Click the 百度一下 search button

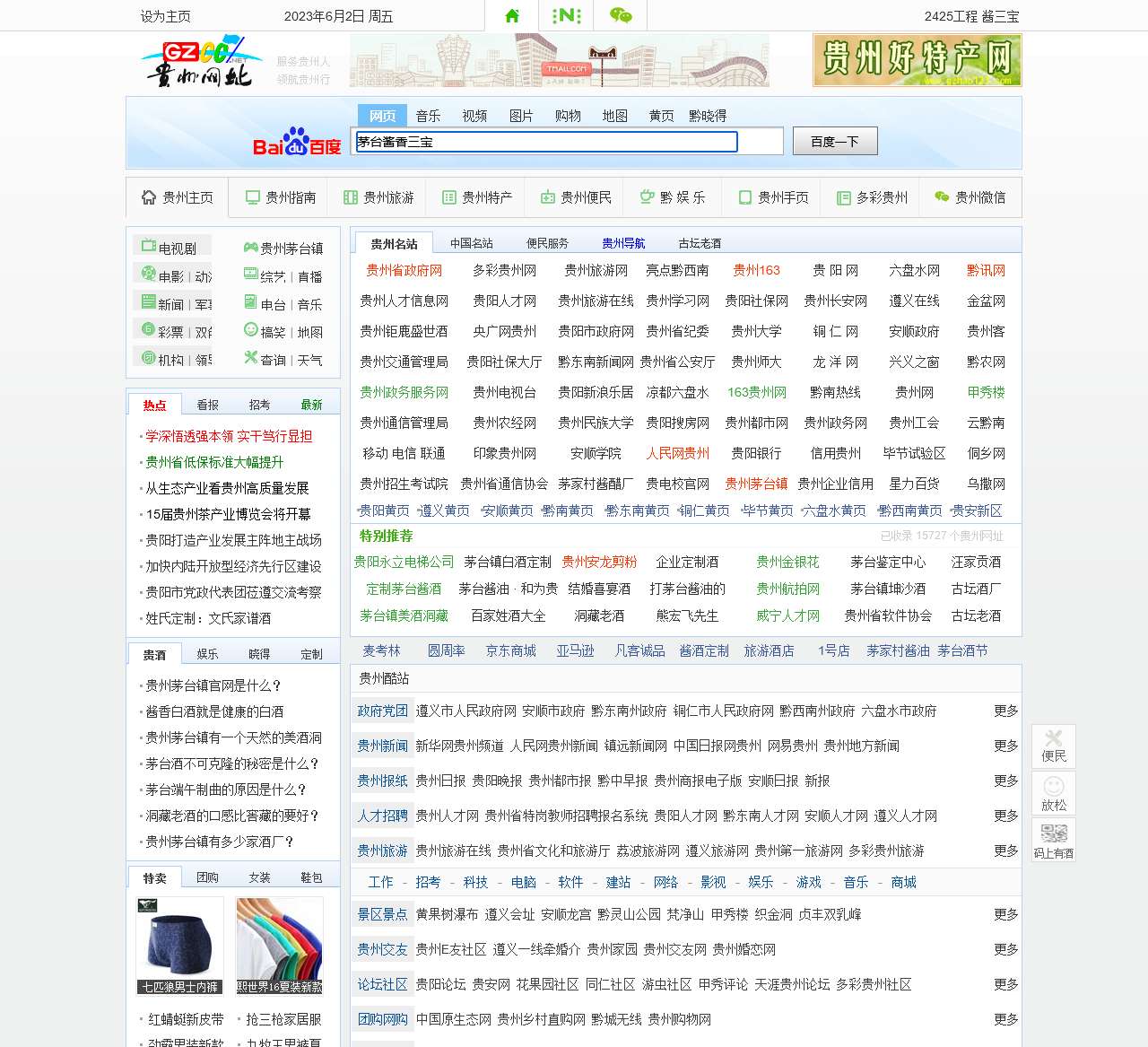coord(835,141)
